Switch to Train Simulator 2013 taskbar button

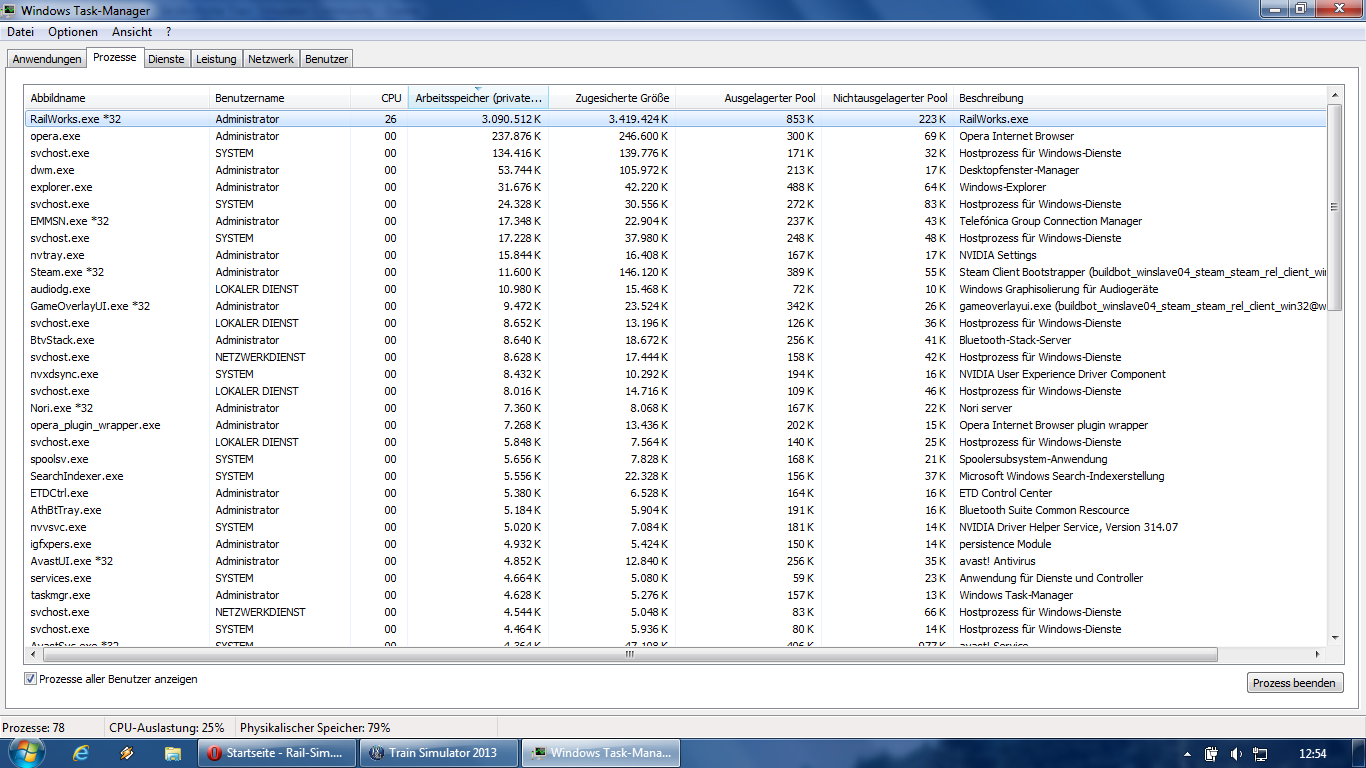[440, 753]
